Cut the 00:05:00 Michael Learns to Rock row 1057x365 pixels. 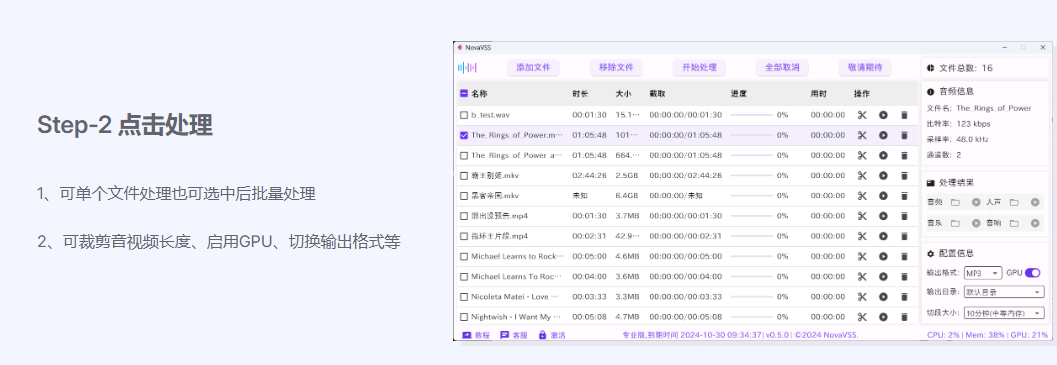(862, 256)
